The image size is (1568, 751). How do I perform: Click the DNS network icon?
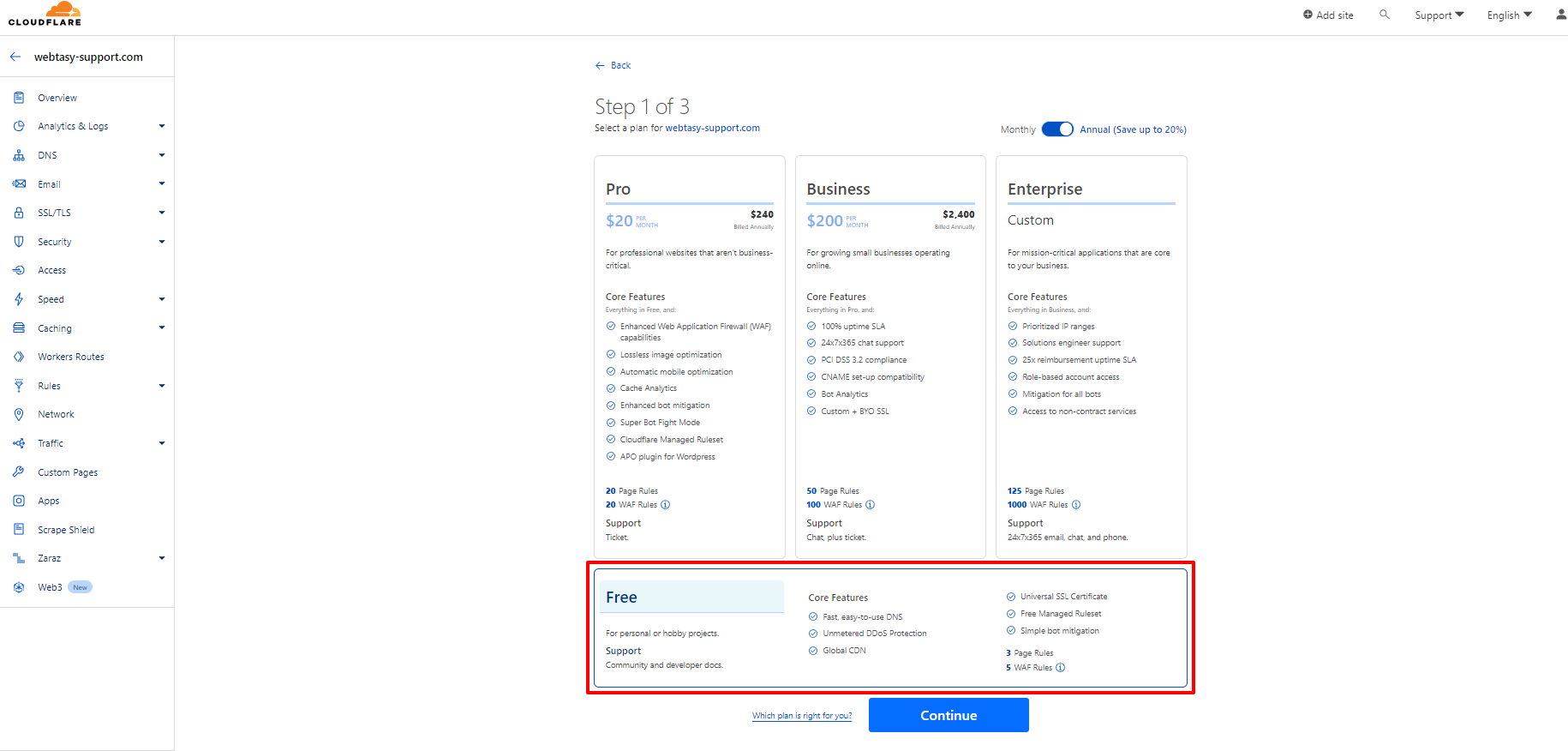click(19, 155)
